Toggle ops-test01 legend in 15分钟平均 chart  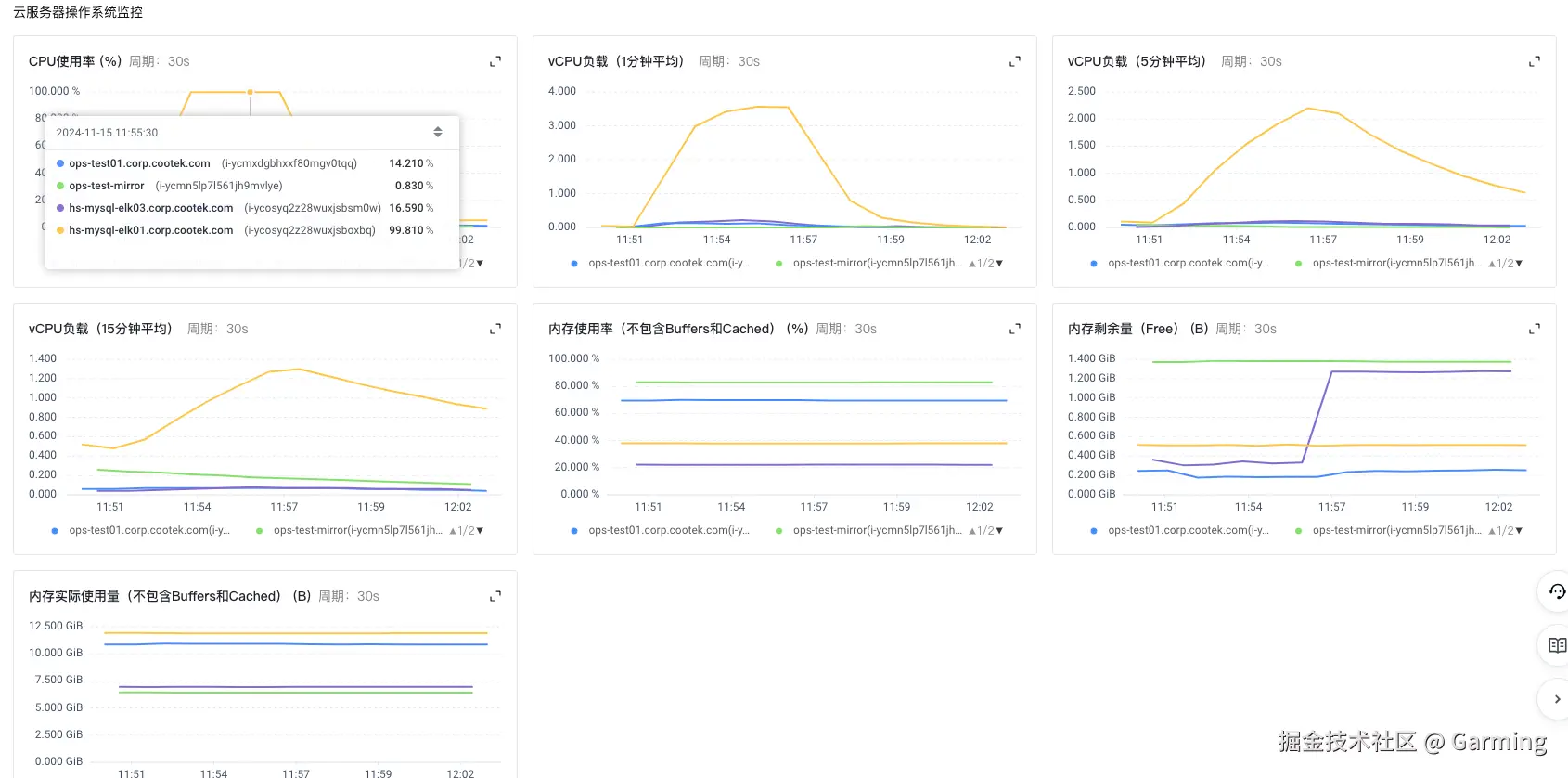(x=140, y=530)
